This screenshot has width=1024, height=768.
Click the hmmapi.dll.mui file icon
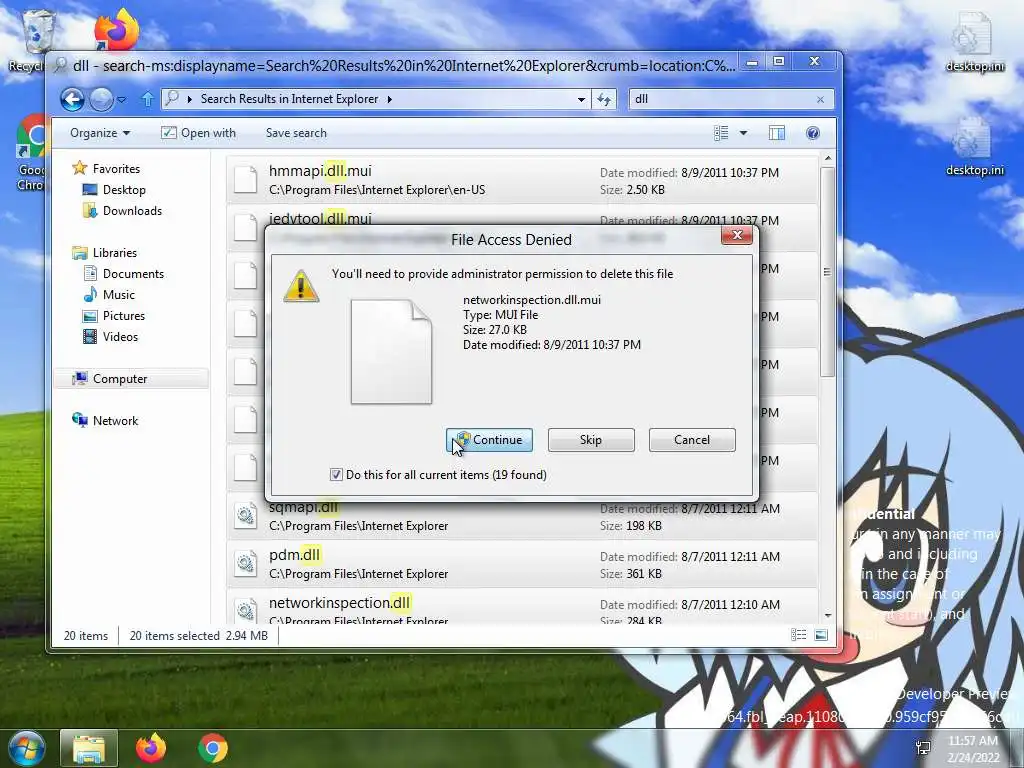[246, 180]
